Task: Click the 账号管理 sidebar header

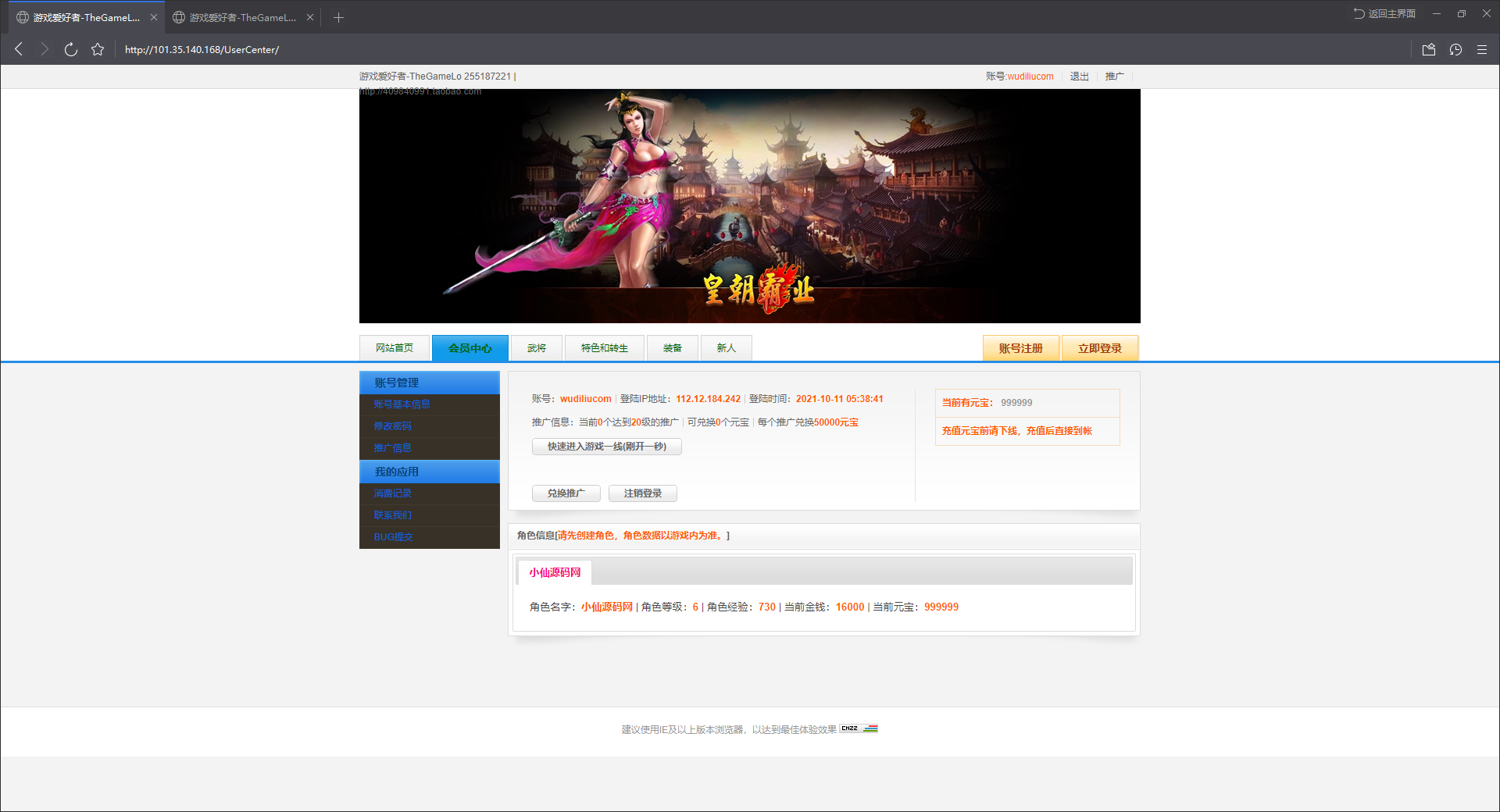Action: coord(430,383)
